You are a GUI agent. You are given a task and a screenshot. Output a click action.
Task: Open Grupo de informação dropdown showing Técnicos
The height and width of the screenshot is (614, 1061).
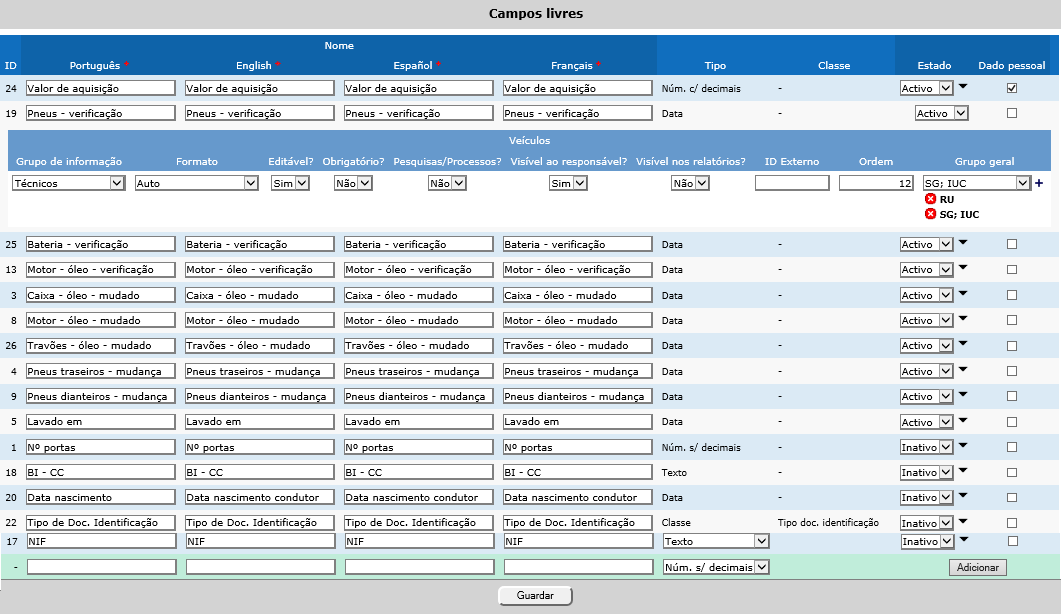point(68,183)
